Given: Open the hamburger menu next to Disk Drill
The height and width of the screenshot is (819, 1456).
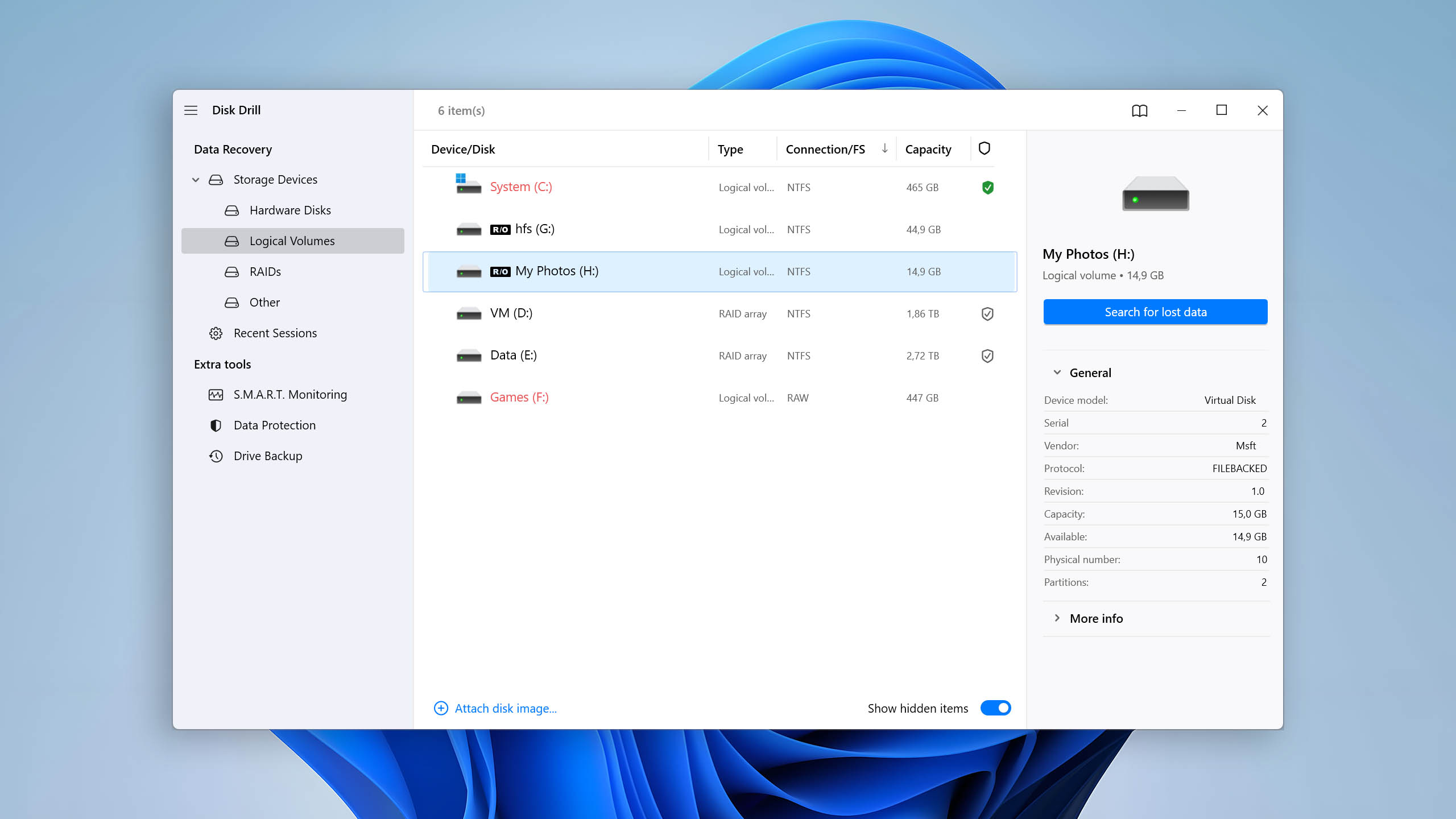Looking at the screenshot, I should pos(191,110).
